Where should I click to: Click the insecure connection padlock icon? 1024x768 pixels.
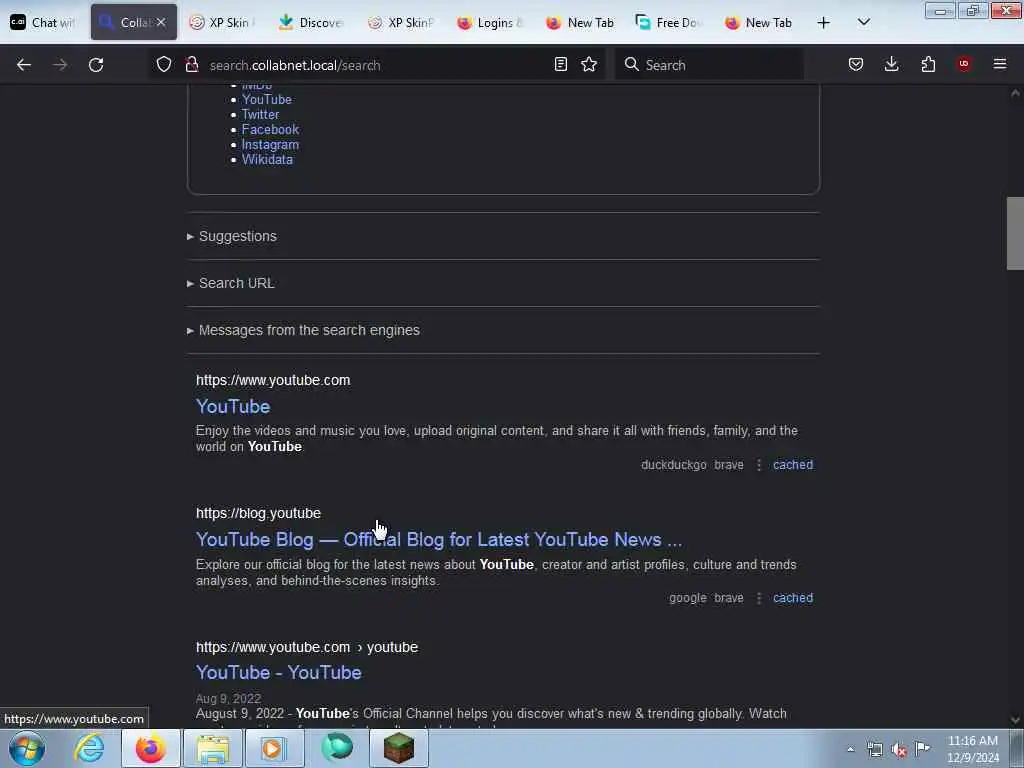click(x=191, y=64)
